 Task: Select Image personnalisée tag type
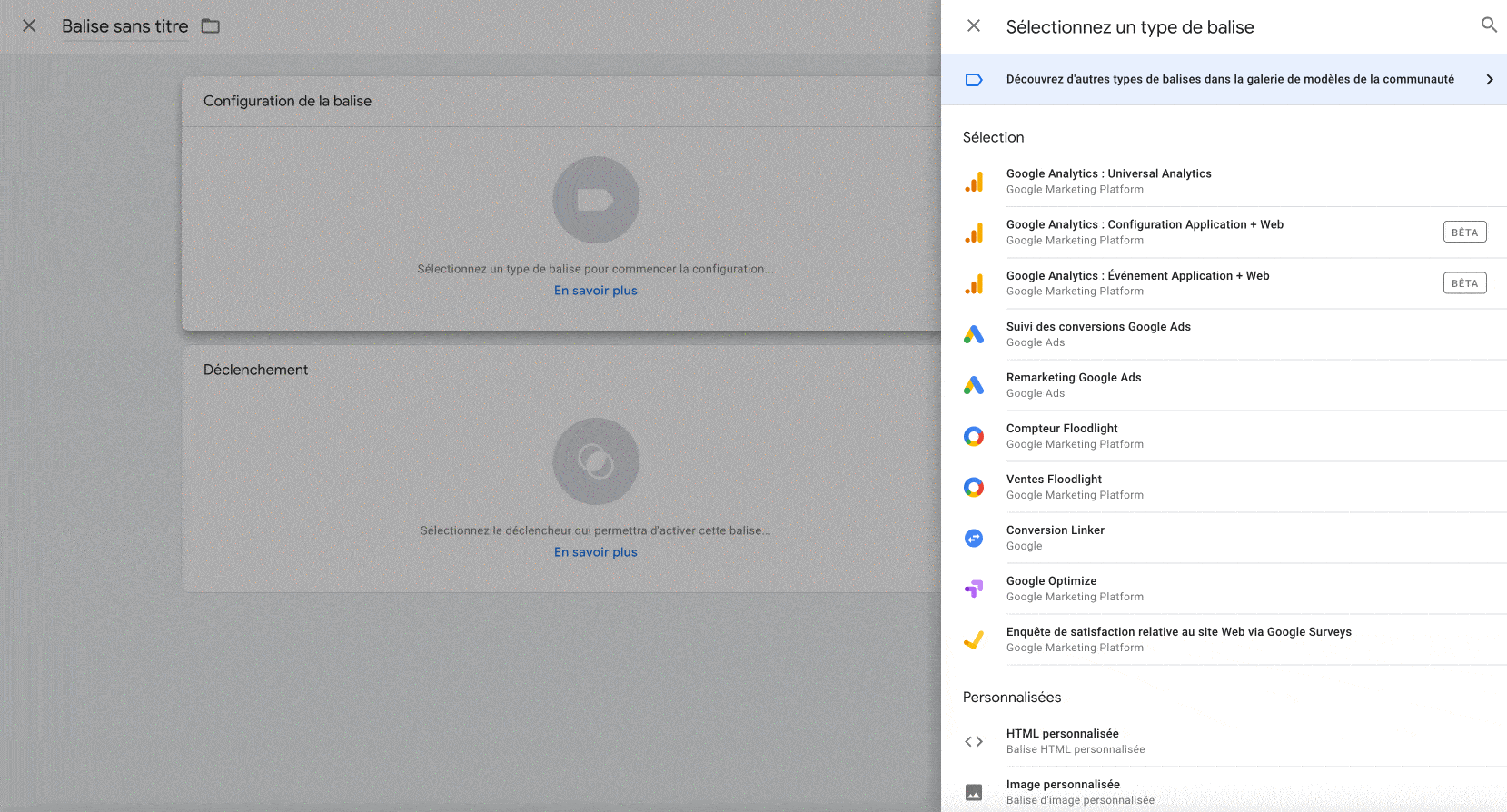(1224, 789)
